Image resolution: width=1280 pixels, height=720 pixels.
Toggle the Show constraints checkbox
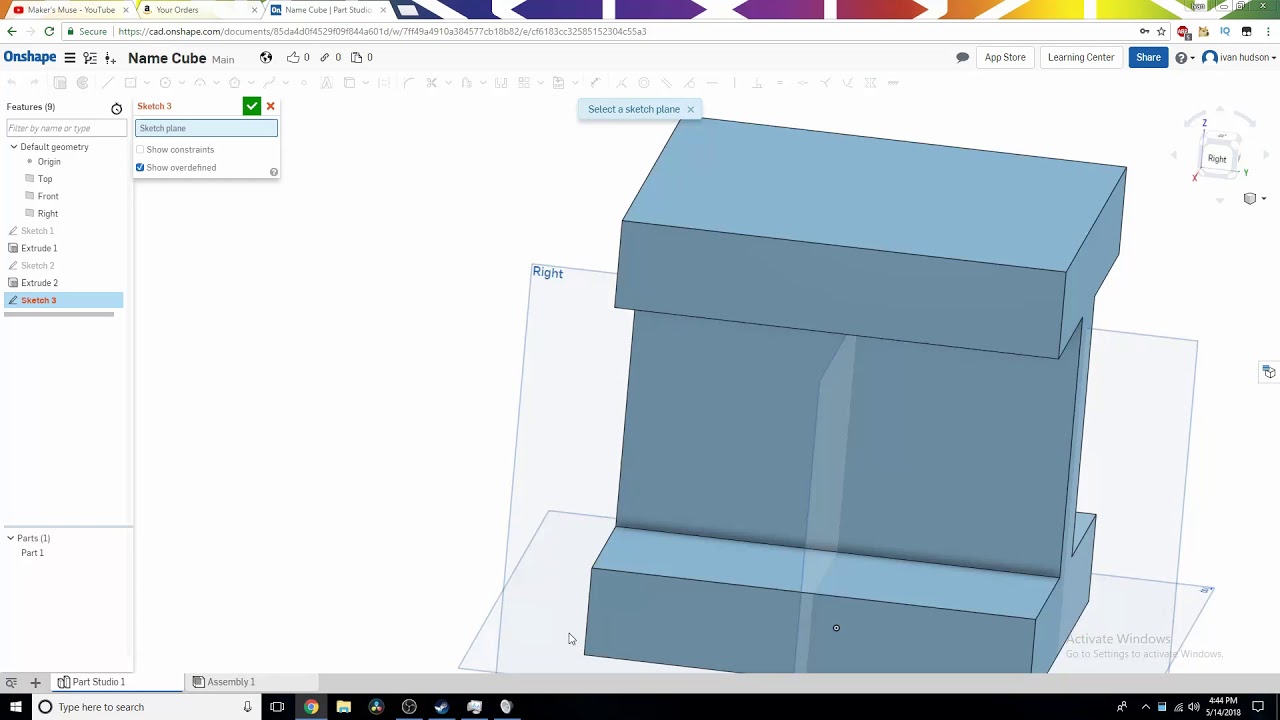(140, 150)
